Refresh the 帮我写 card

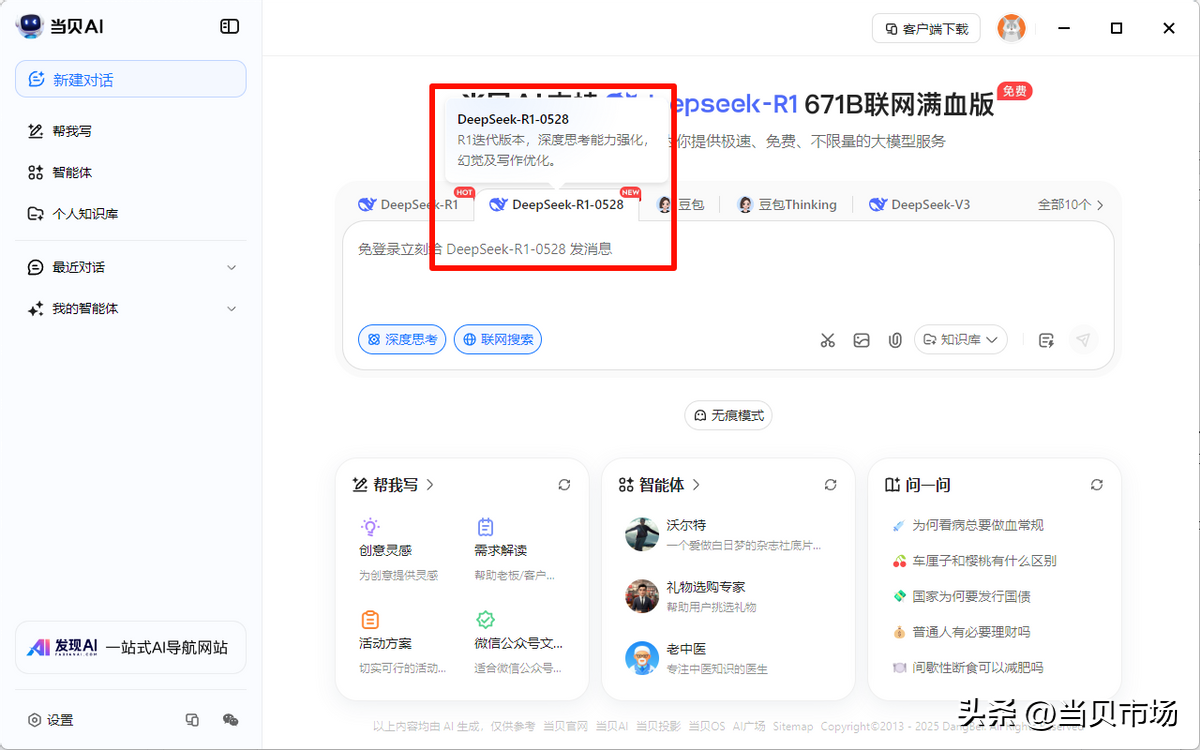tap(564, 485)
